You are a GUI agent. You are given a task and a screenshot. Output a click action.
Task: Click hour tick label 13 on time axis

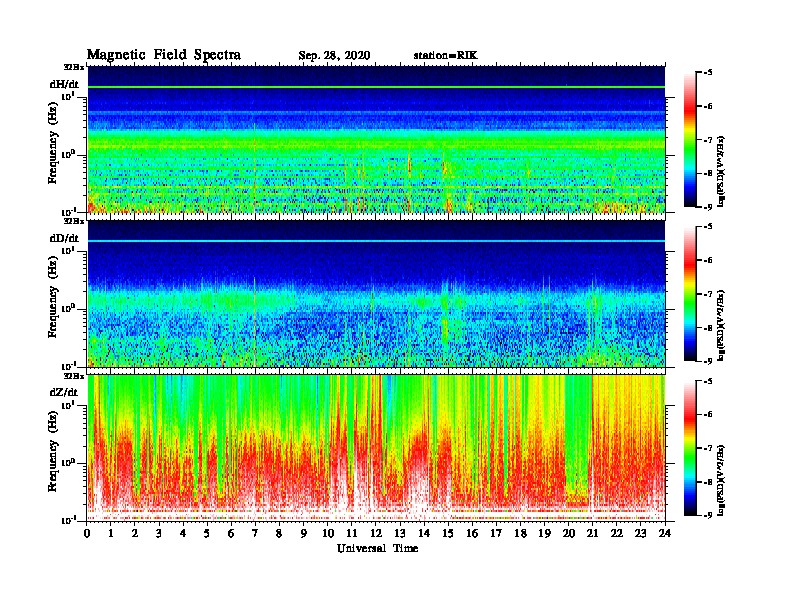(400, 533)
